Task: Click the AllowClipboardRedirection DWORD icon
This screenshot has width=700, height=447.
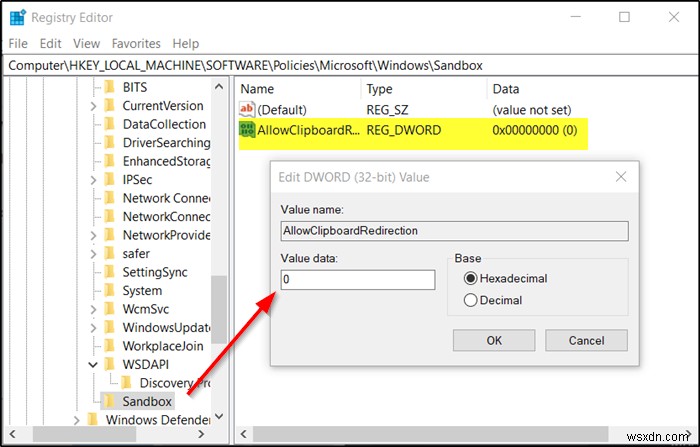Action: click(247, 130)
